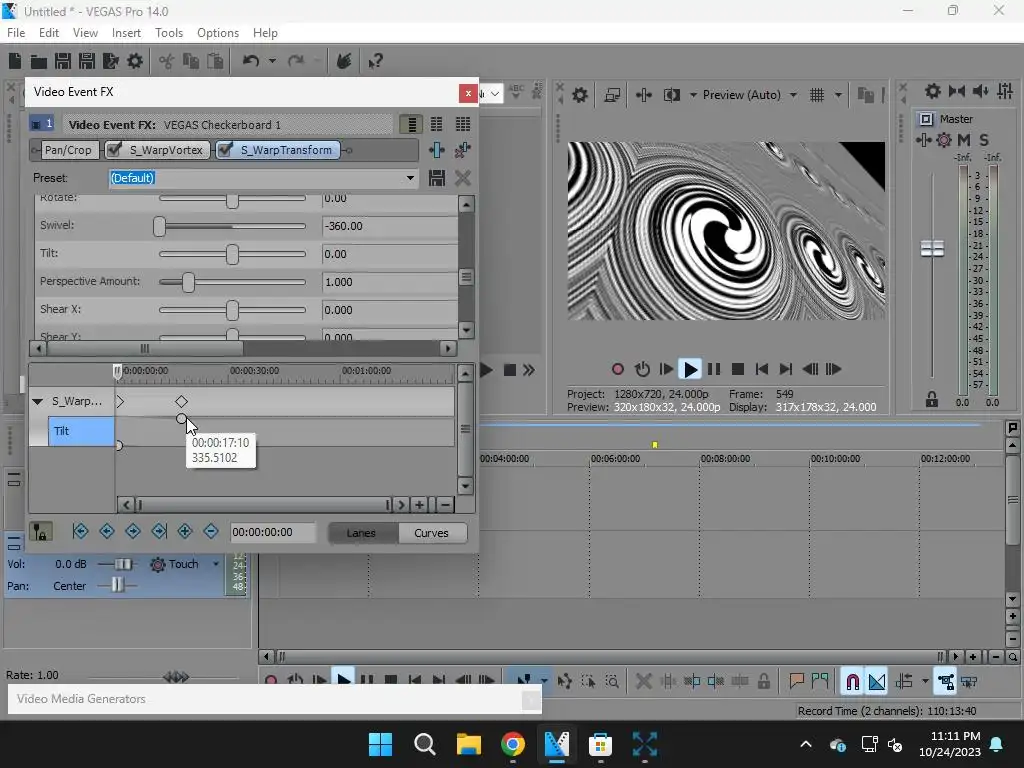Click Record button in Video Preview transport

[x=618, y=370]
